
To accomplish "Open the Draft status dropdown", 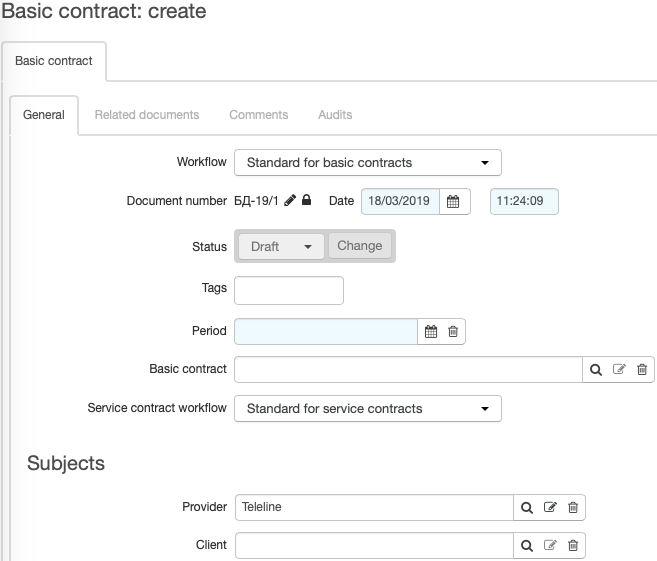I will coord(281,246).
